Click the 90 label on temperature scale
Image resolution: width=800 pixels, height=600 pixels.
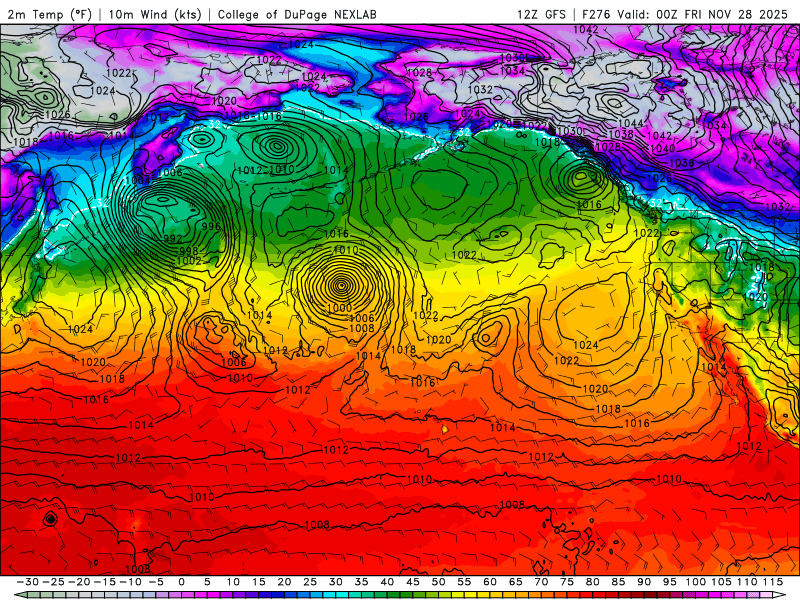[644, 582]
